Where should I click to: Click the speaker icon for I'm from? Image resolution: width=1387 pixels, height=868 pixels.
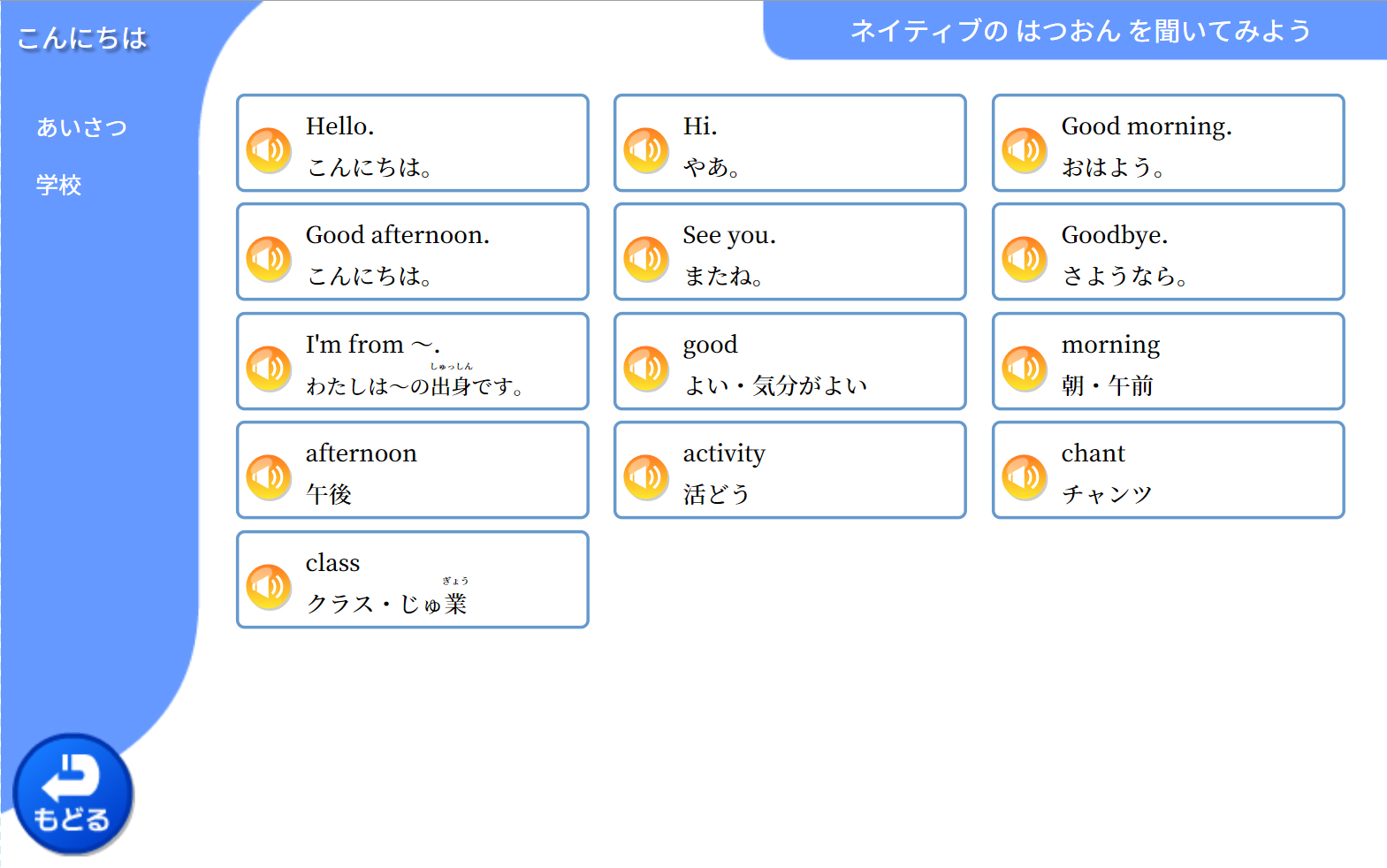[x=269, y=368]
